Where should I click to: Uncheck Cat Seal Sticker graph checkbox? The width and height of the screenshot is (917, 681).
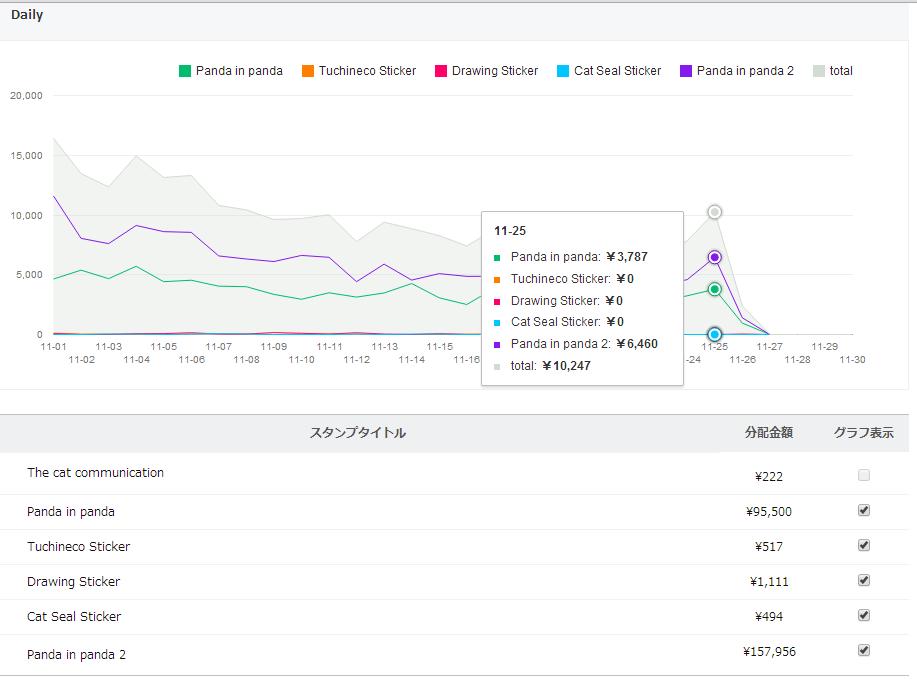pos(864,615)
